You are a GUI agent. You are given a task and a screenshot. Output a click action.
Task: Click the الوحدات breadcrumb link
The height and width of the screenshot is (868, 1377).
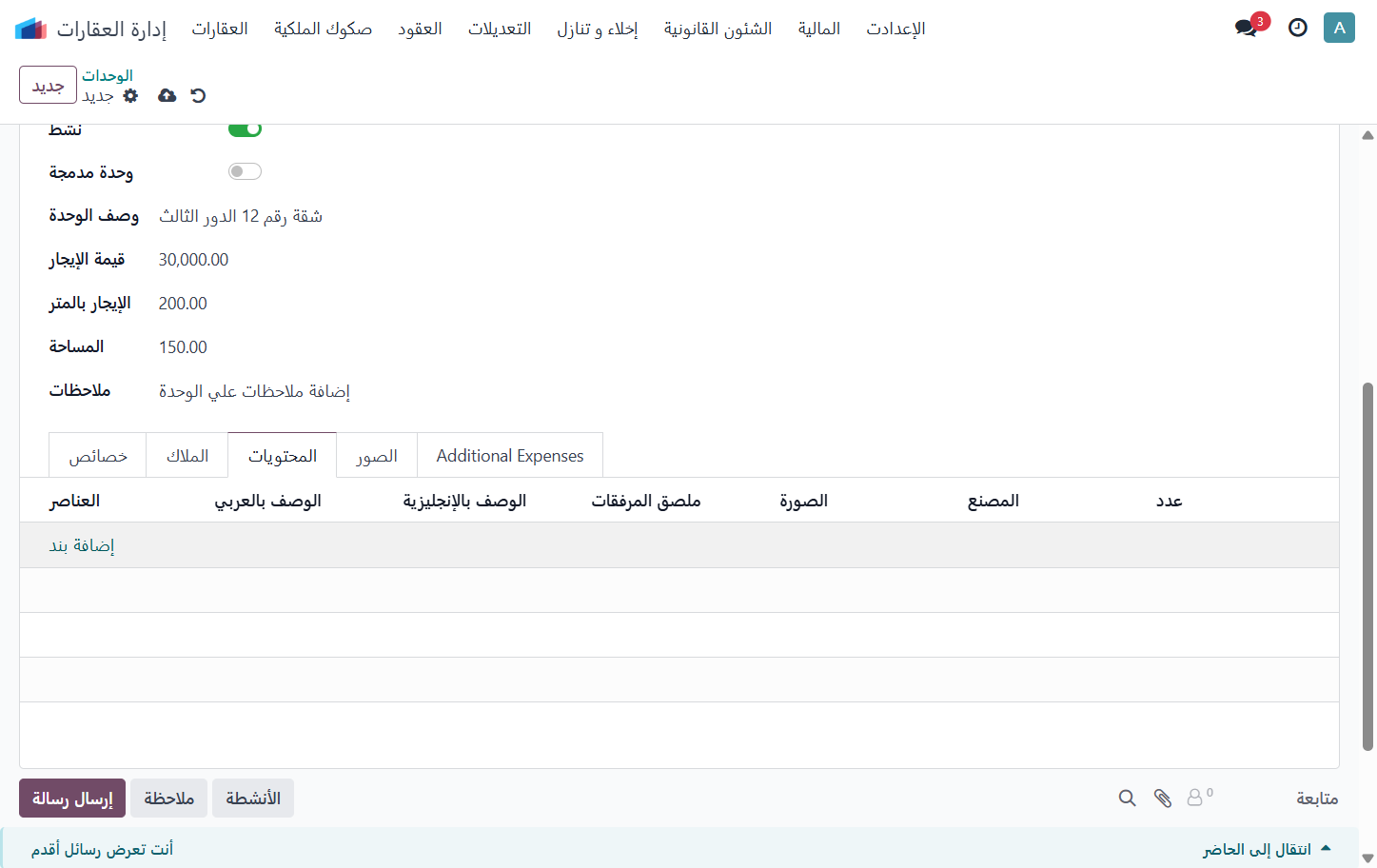point(108,75)
